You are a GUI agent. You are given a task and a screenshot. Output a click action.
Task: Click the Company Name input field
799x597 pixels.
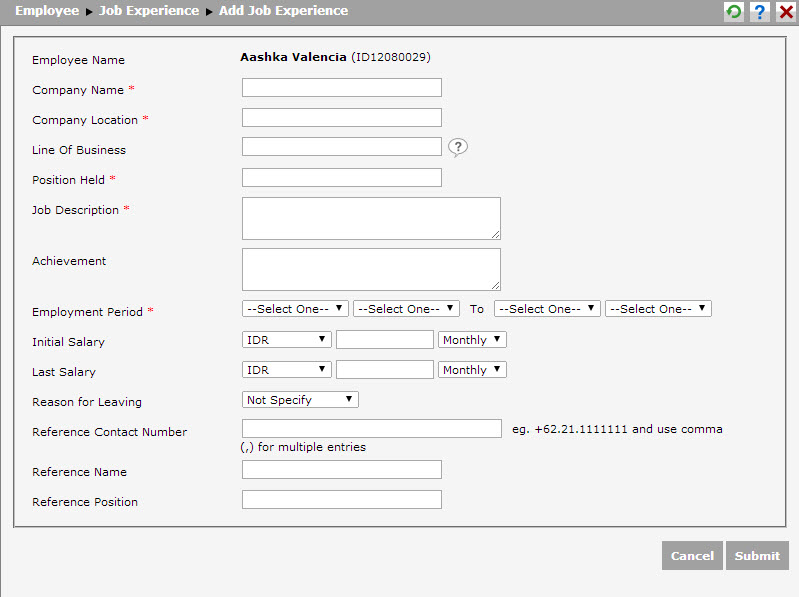click(341, 88)
